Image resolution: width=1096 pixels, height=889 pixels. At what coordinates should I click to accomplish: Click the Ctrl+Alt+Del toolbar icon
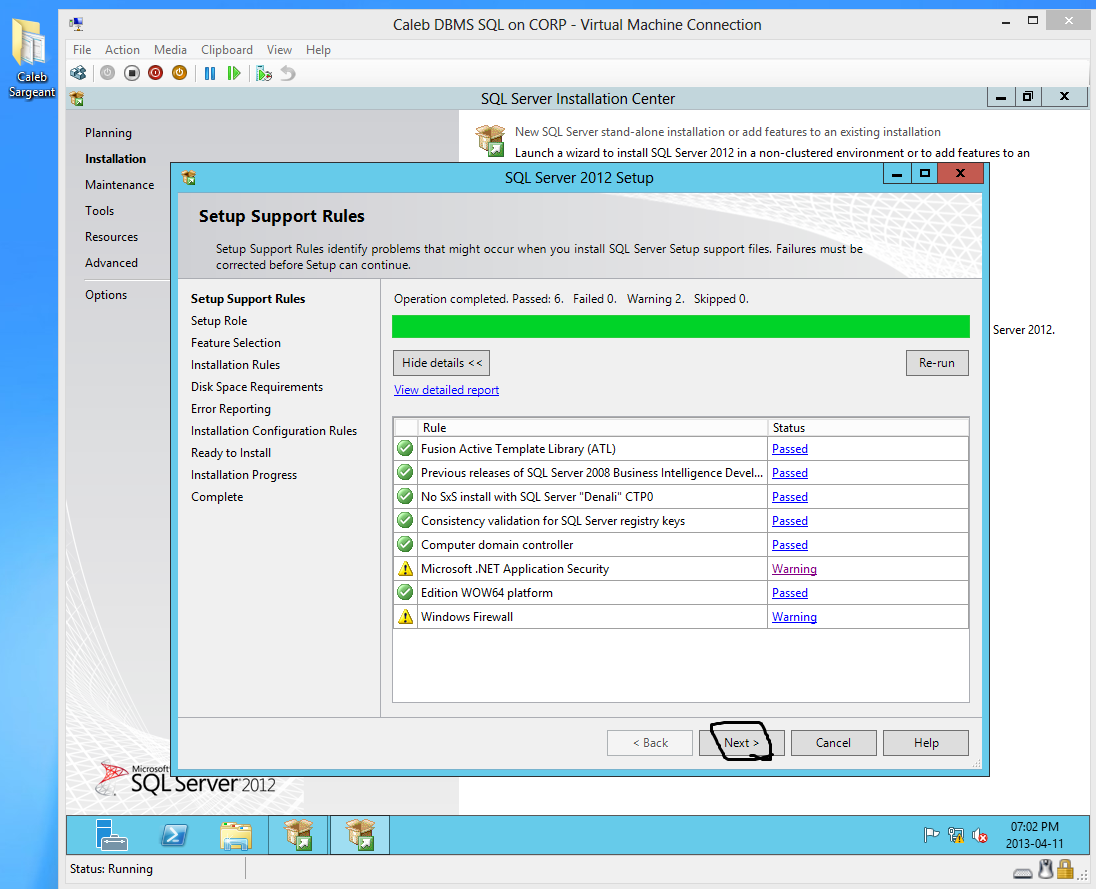pos(78,73)
